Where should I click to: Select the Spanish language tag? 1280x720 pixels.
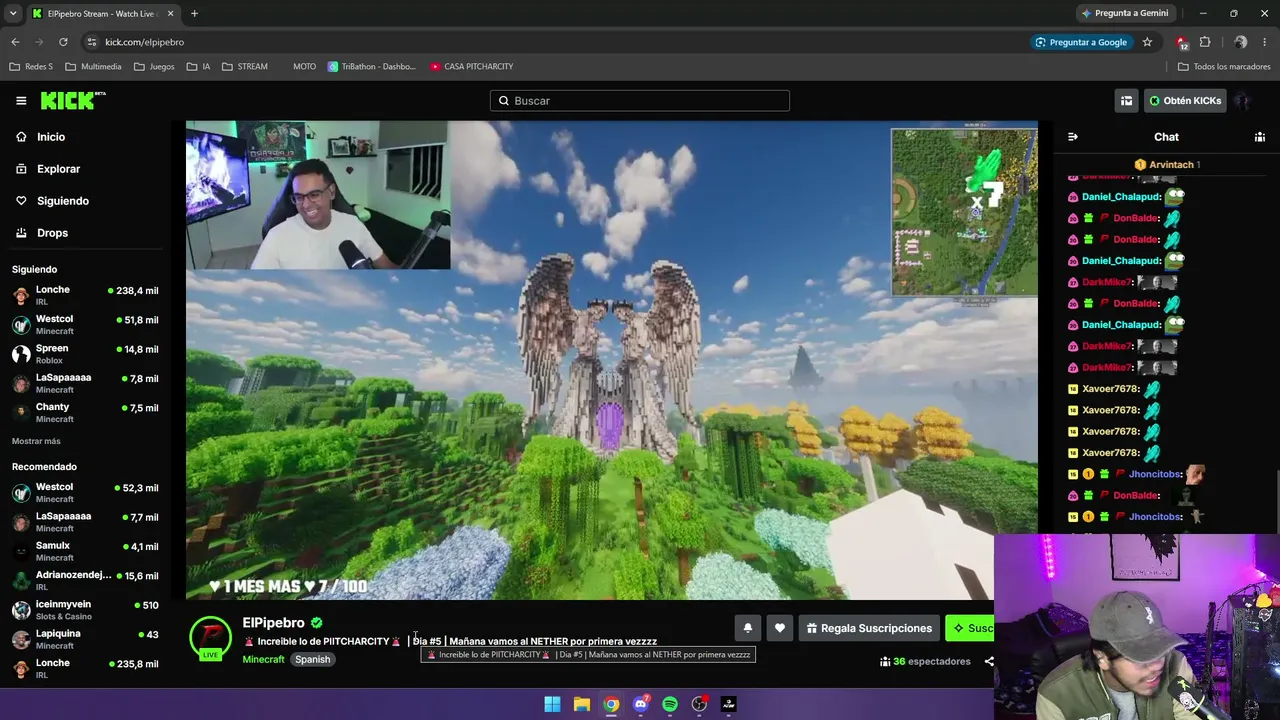click(x=312, y=660)
